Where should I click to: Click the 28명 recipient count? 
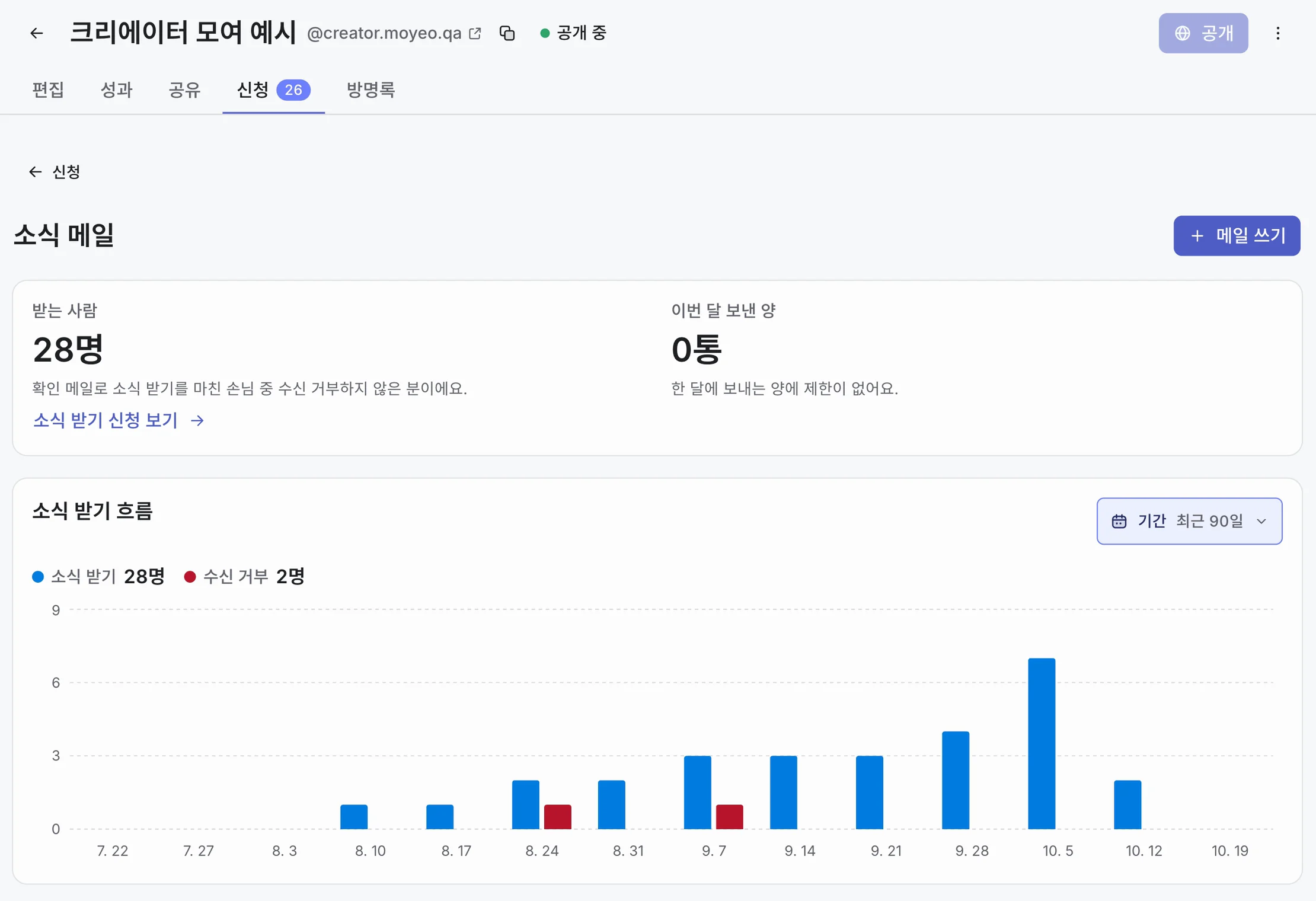click(68, 349)
